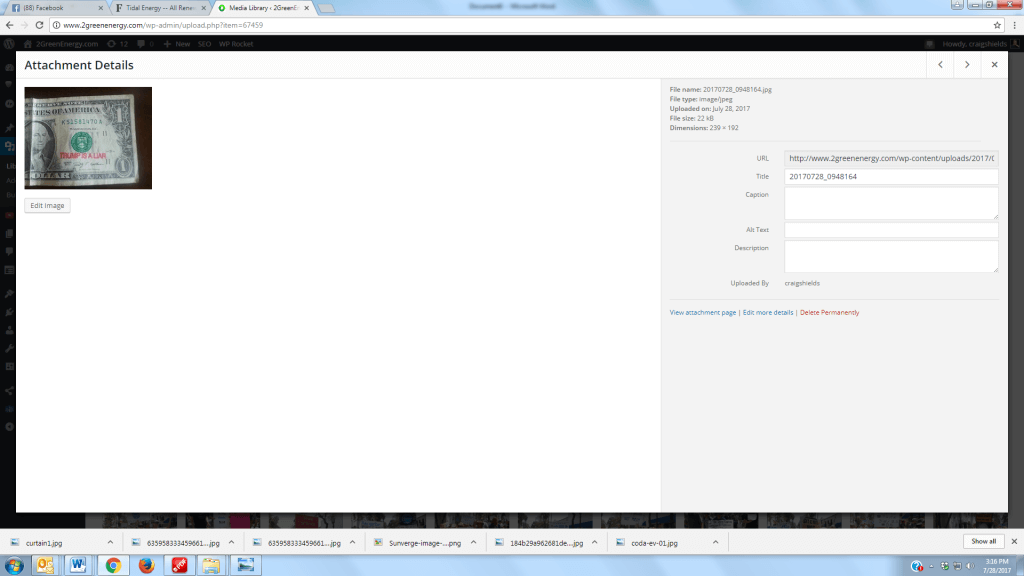Click into the Alt Text field
Viewport: 1024px width, 576px height.
(x=891, y=230)
